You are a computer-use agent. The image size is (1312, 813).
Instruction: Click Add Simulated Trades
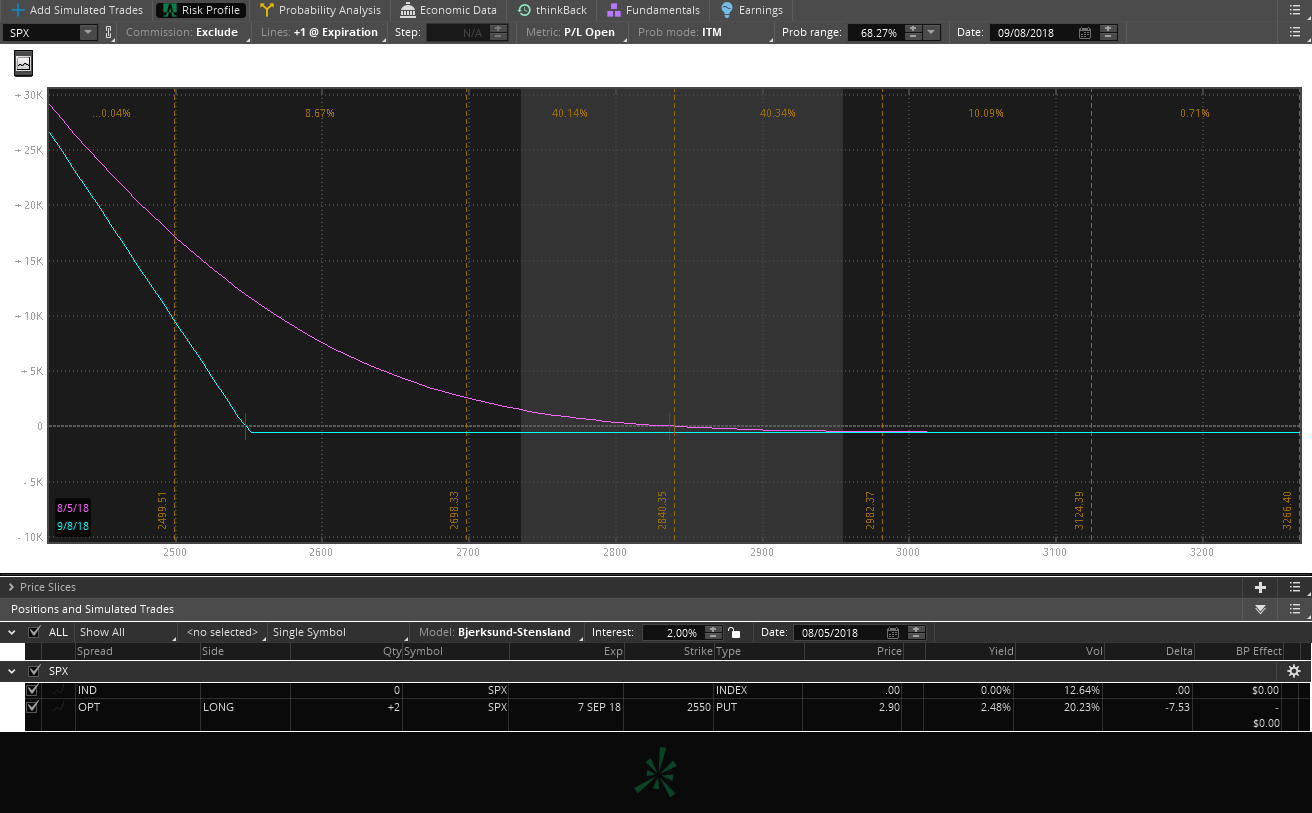pyautogui.click(x=77, y=10)
